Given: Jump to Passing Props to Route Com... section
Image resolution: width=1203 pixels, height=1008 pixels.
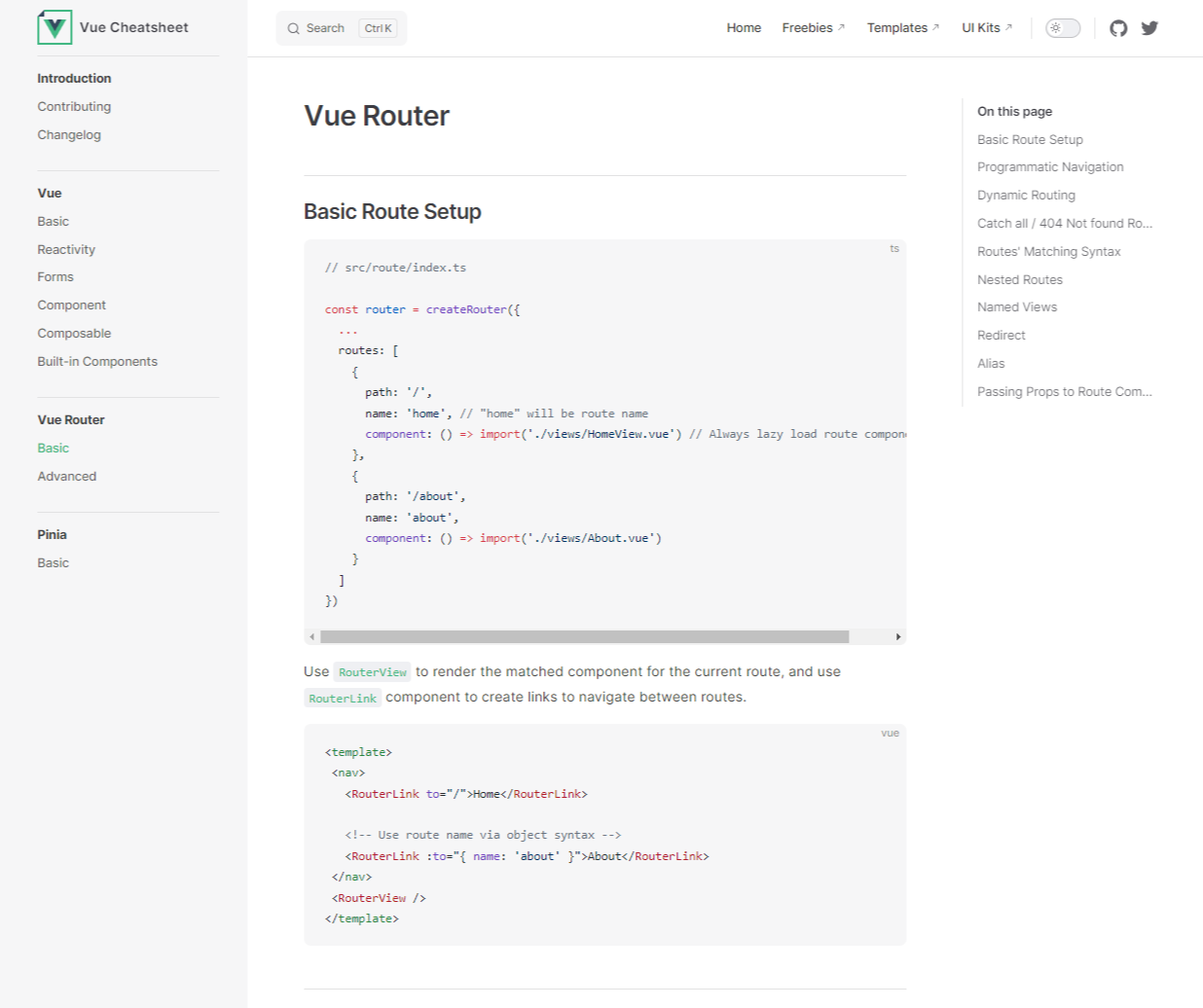Looking at the screenshot, I should [x=1065, y=391].
